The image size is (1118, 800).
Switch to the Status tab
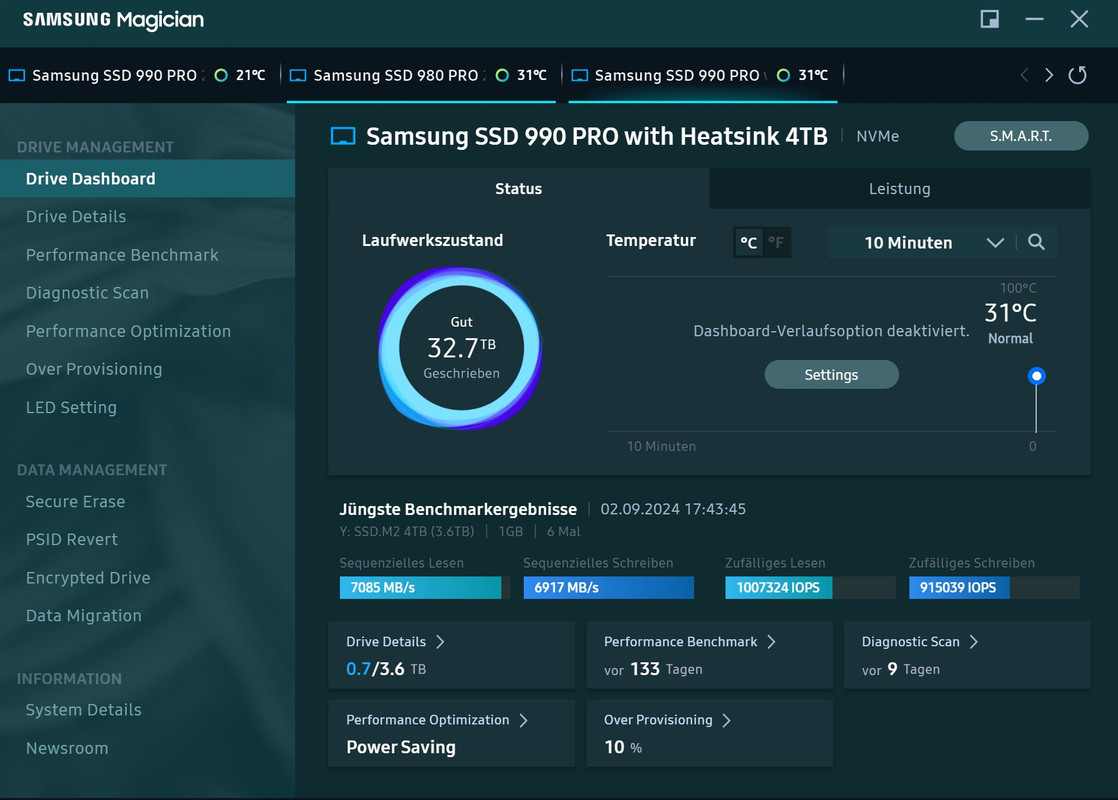pyautogui.click(x=518, y=189)
